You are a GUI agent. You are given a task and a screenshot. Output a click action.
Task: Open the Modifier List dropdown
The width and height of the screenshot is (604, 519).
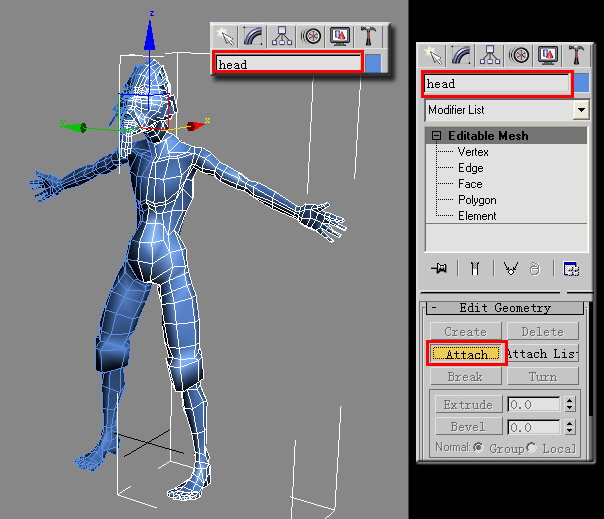(x=581, y=110)
